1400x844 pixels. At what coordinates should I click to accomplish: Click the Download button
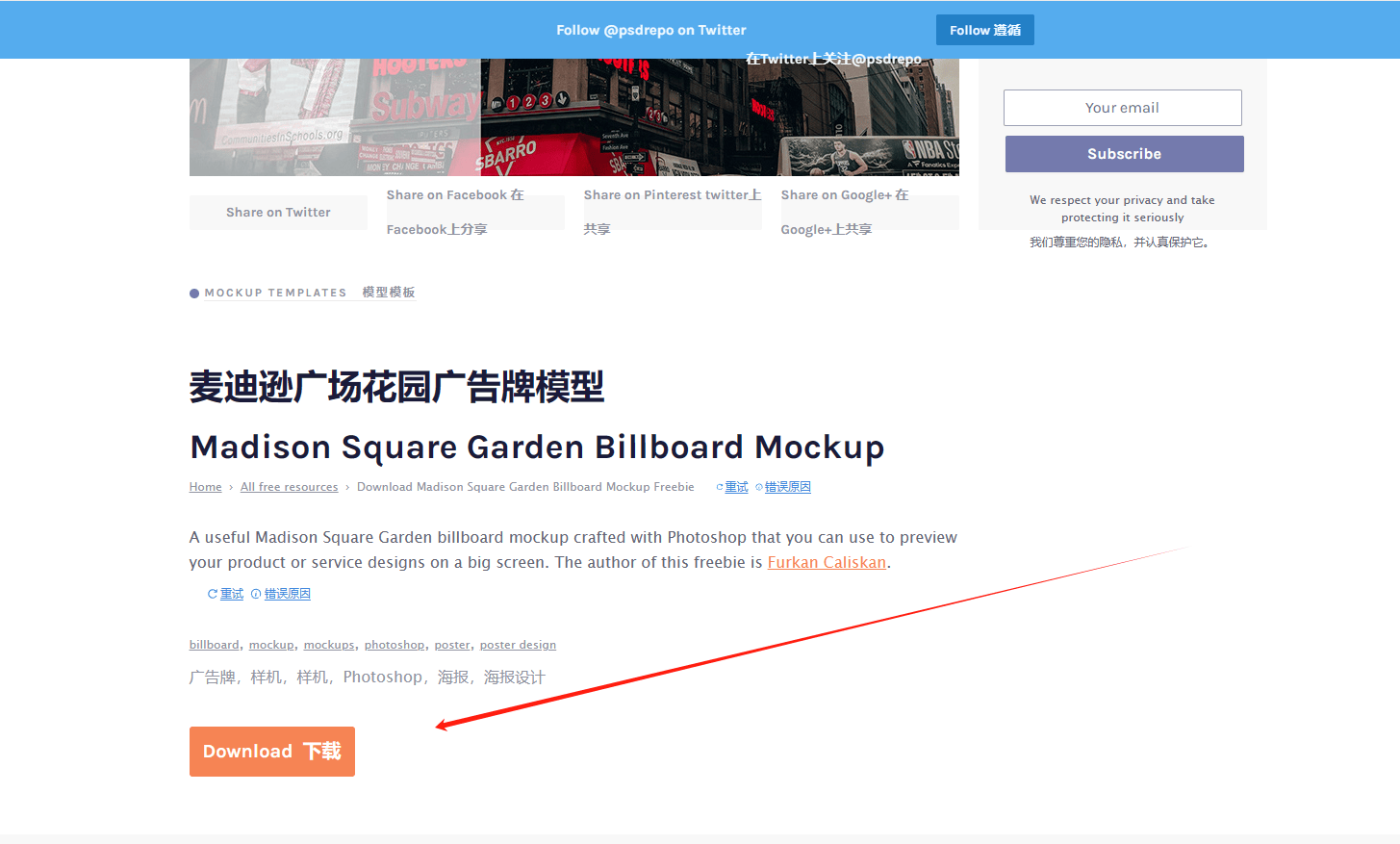pos(271,752)
